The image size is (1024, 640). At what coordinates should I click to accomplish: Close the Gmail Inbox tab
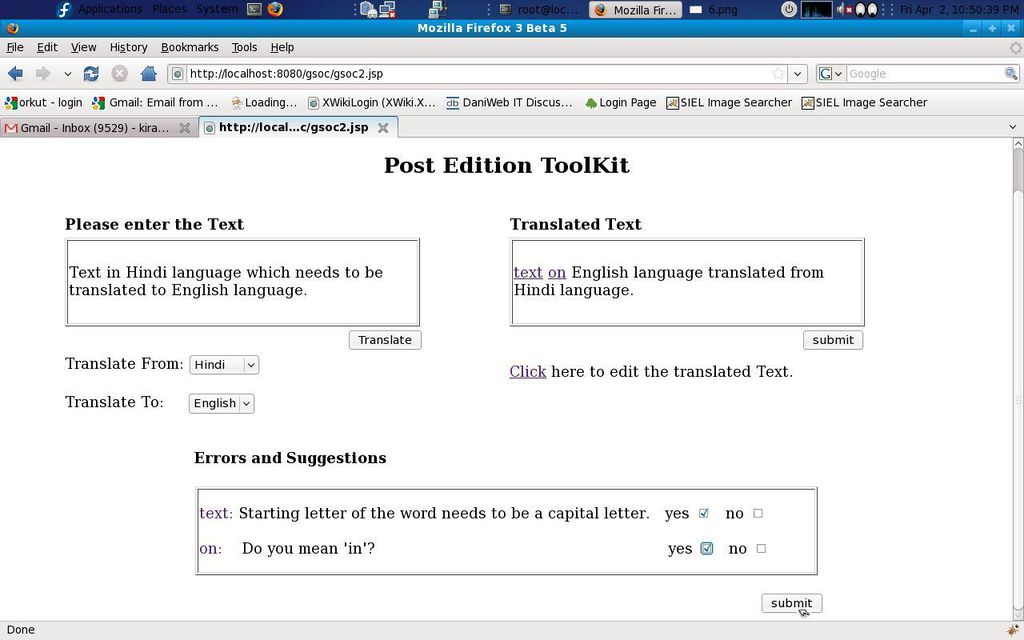184,128
